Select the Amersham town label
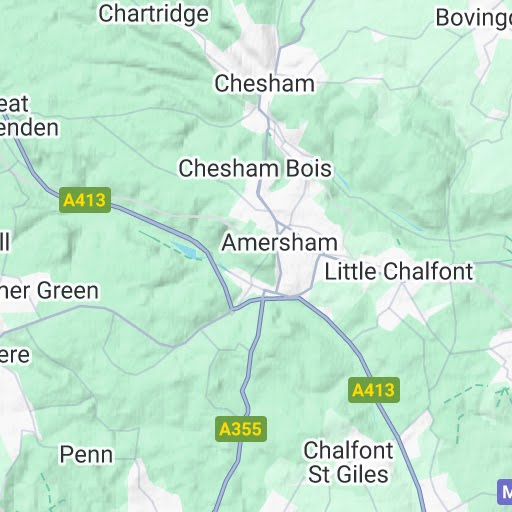Viewport: 512px width, 512px height. pyautogui.click(x=280, y=242)
